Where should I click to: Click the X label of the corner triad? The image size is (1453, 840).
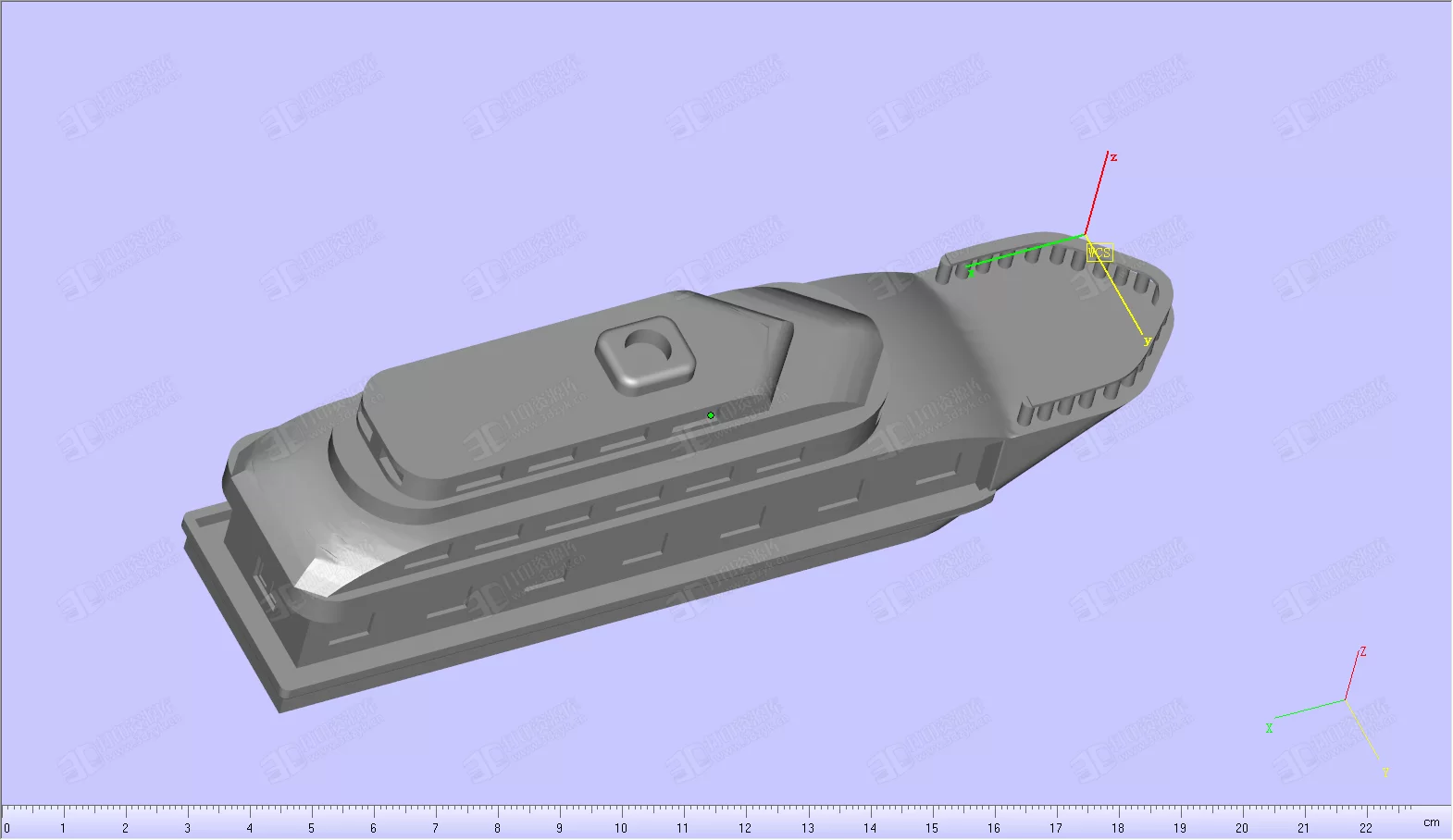point(1269,728)
